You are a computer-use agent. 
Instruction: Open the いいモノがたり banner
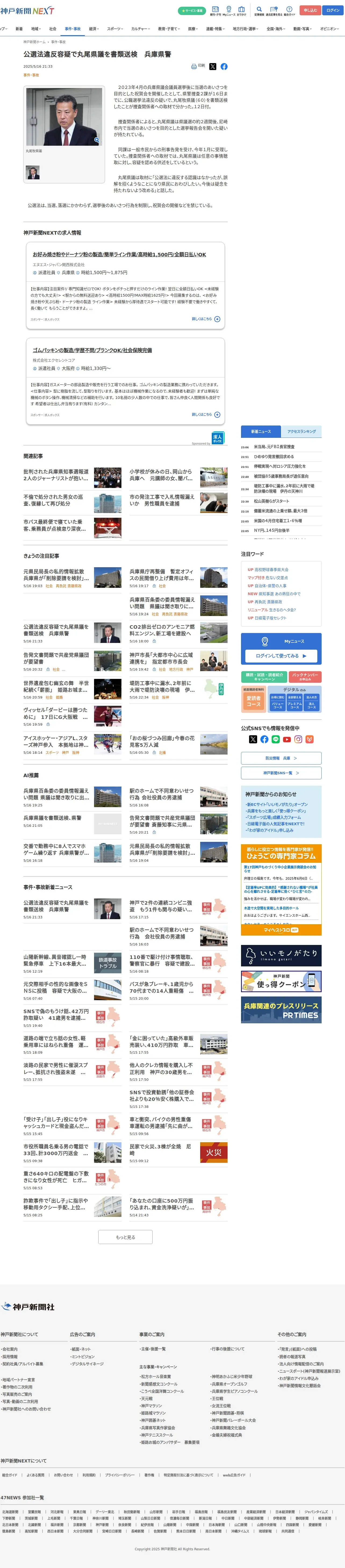281,955
